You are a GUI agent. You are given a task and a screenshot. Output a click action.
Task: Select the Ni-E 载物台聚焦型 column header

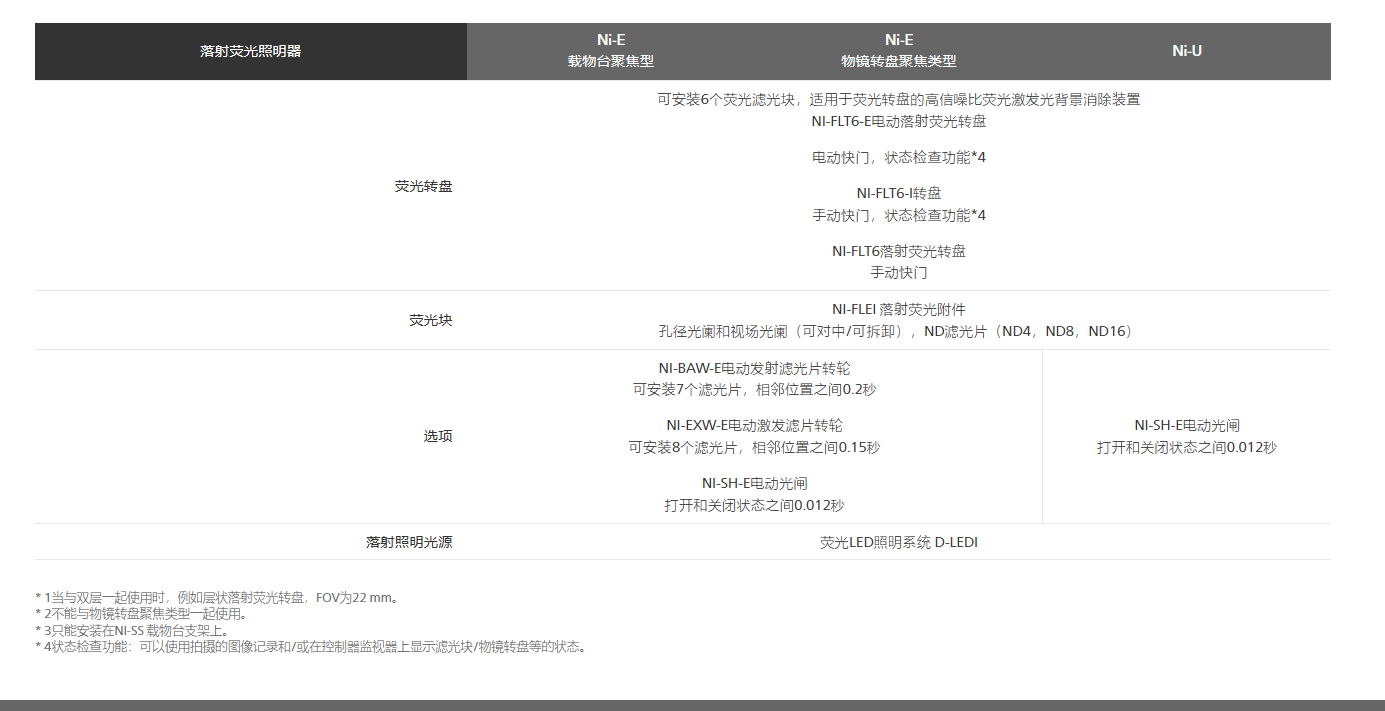[611, 51]
